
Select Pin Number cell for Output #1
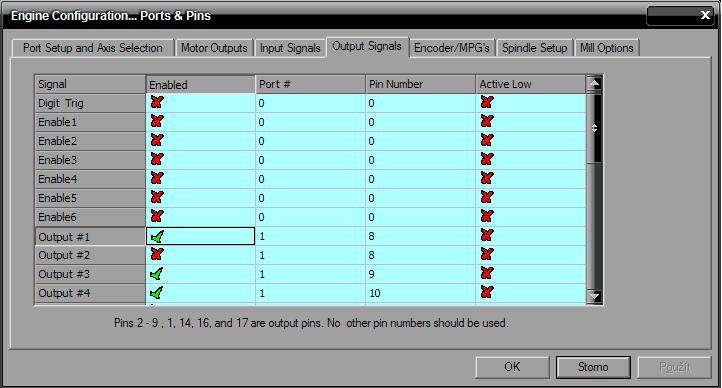point(420,236)
